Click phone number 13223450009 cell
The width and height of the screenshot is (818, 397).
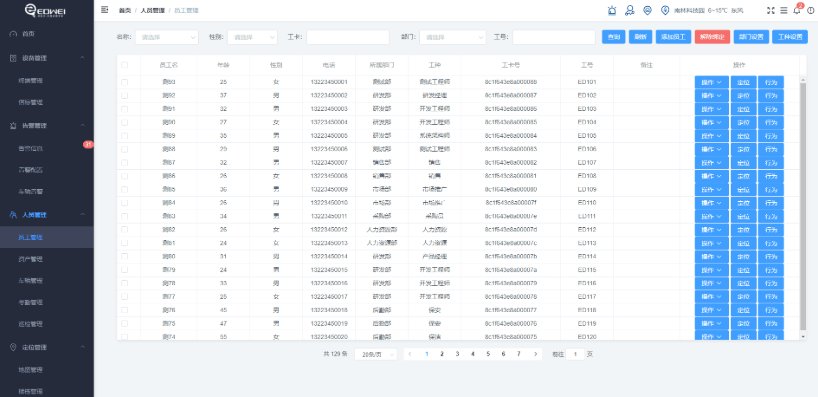click(x=329, y=189)
